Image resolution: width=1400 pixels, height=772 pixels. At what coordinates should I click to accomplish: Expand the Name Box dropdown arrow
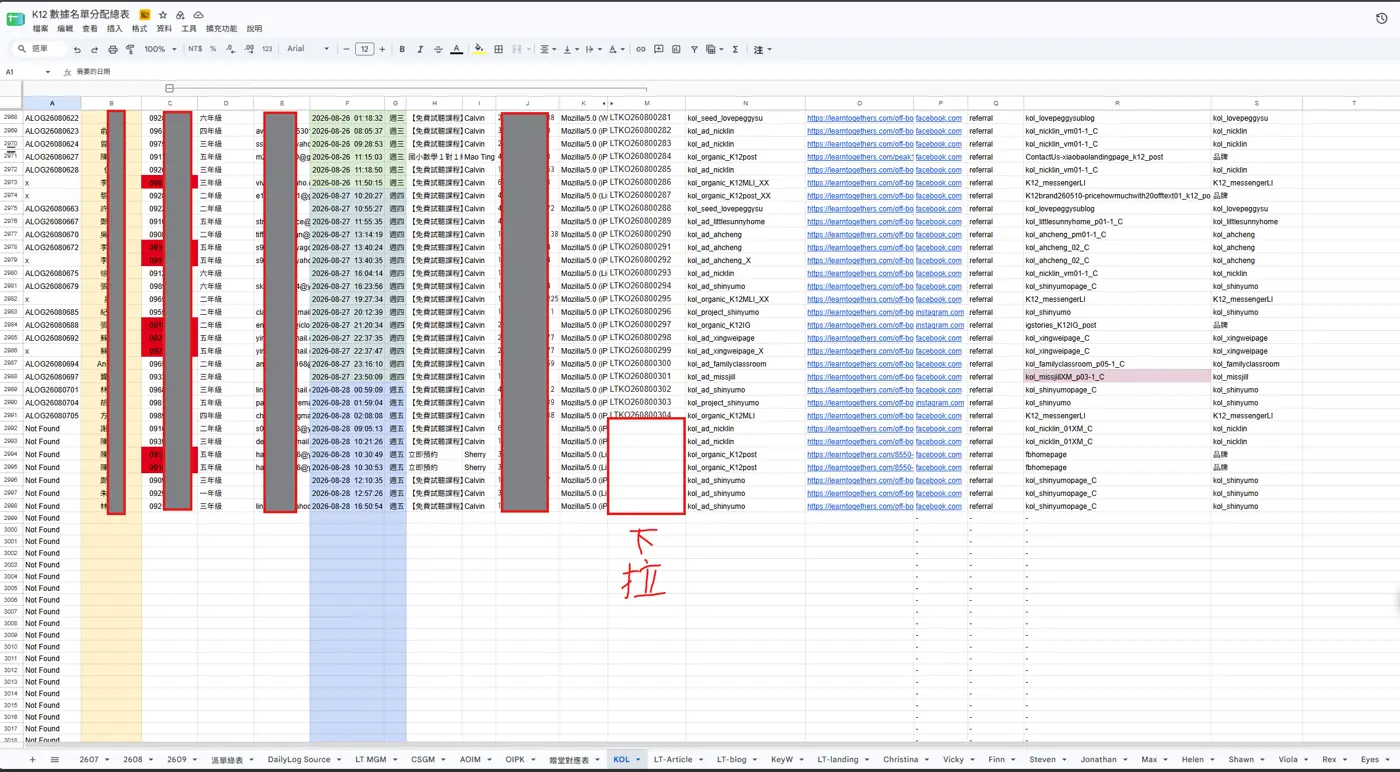47,72
